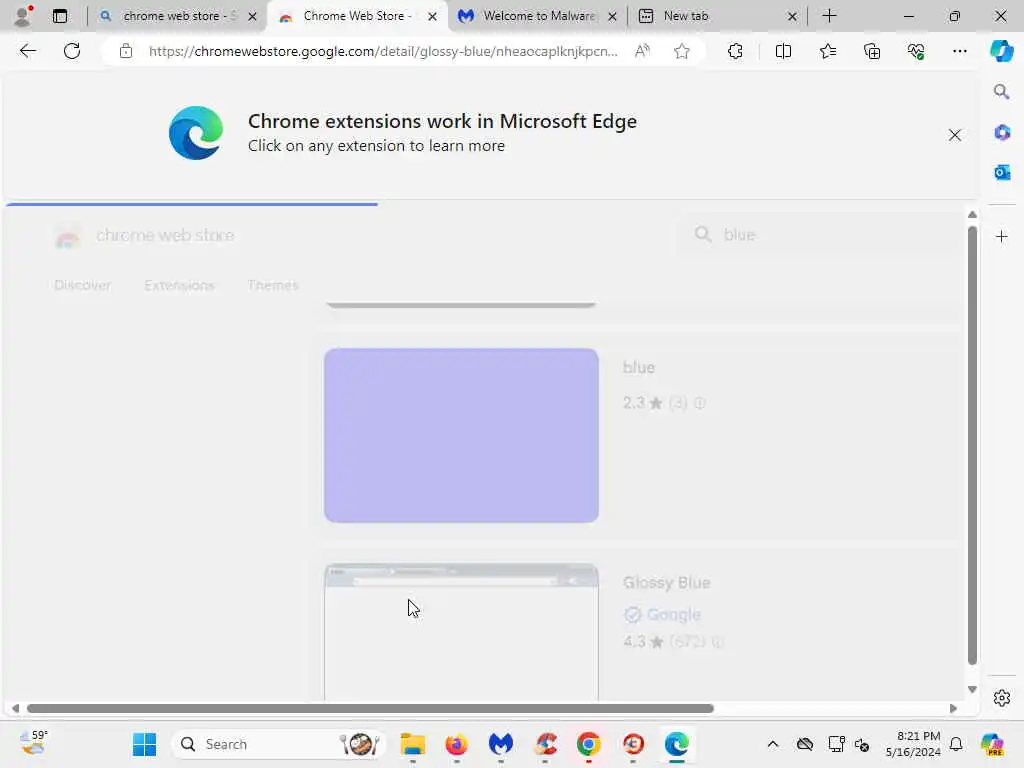The width and height of the screenshot is (1024, 768).
Task: Open the sidebar Search tool
Action: [x=1002, y=92]
